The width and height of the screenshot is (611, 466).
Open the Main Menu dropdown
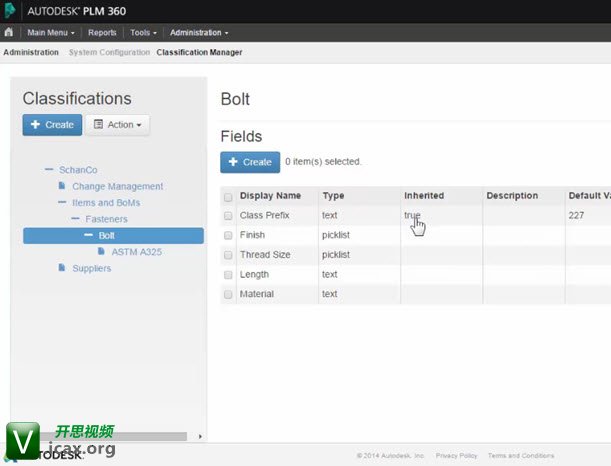click(x=50, y=32)
